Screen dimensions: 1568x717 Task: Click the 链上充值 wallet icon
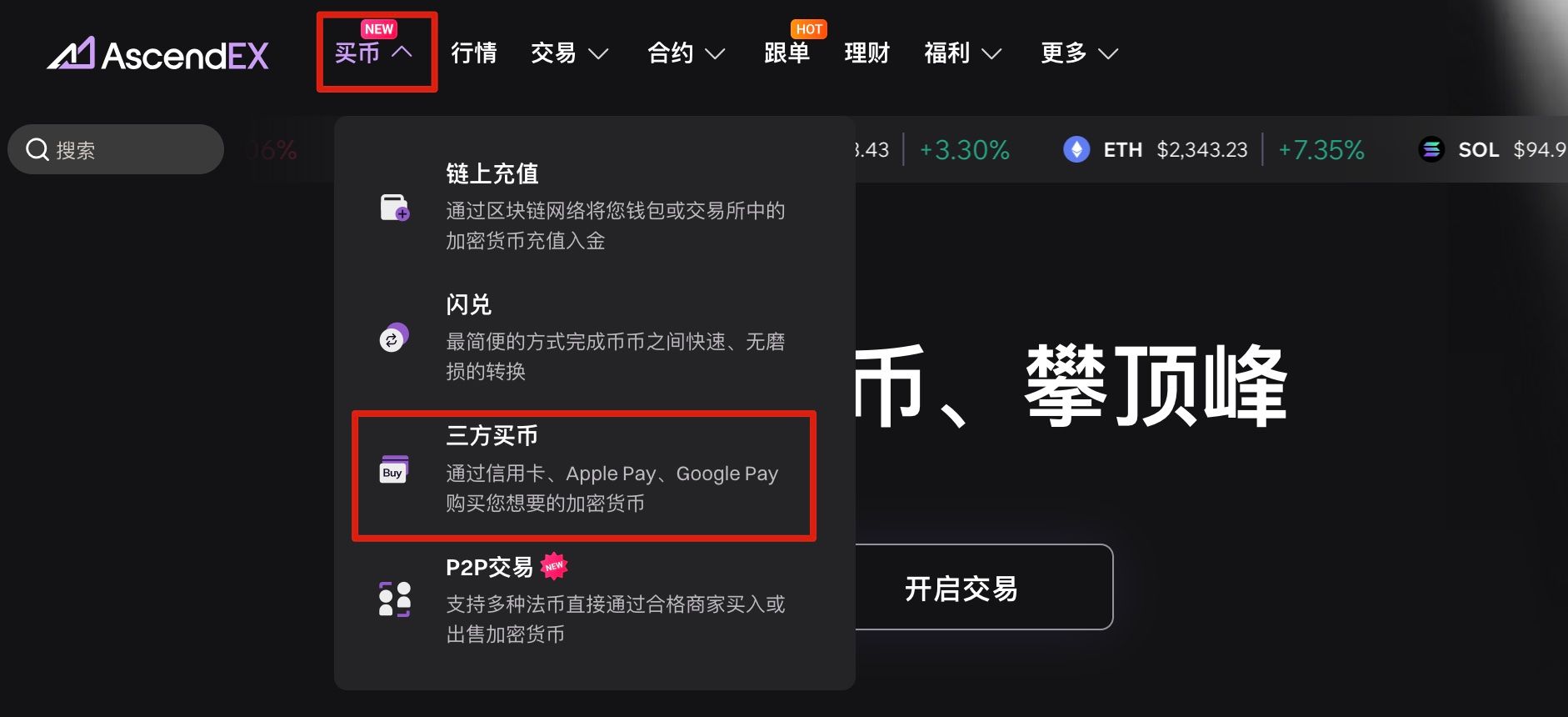click(395, 207)
